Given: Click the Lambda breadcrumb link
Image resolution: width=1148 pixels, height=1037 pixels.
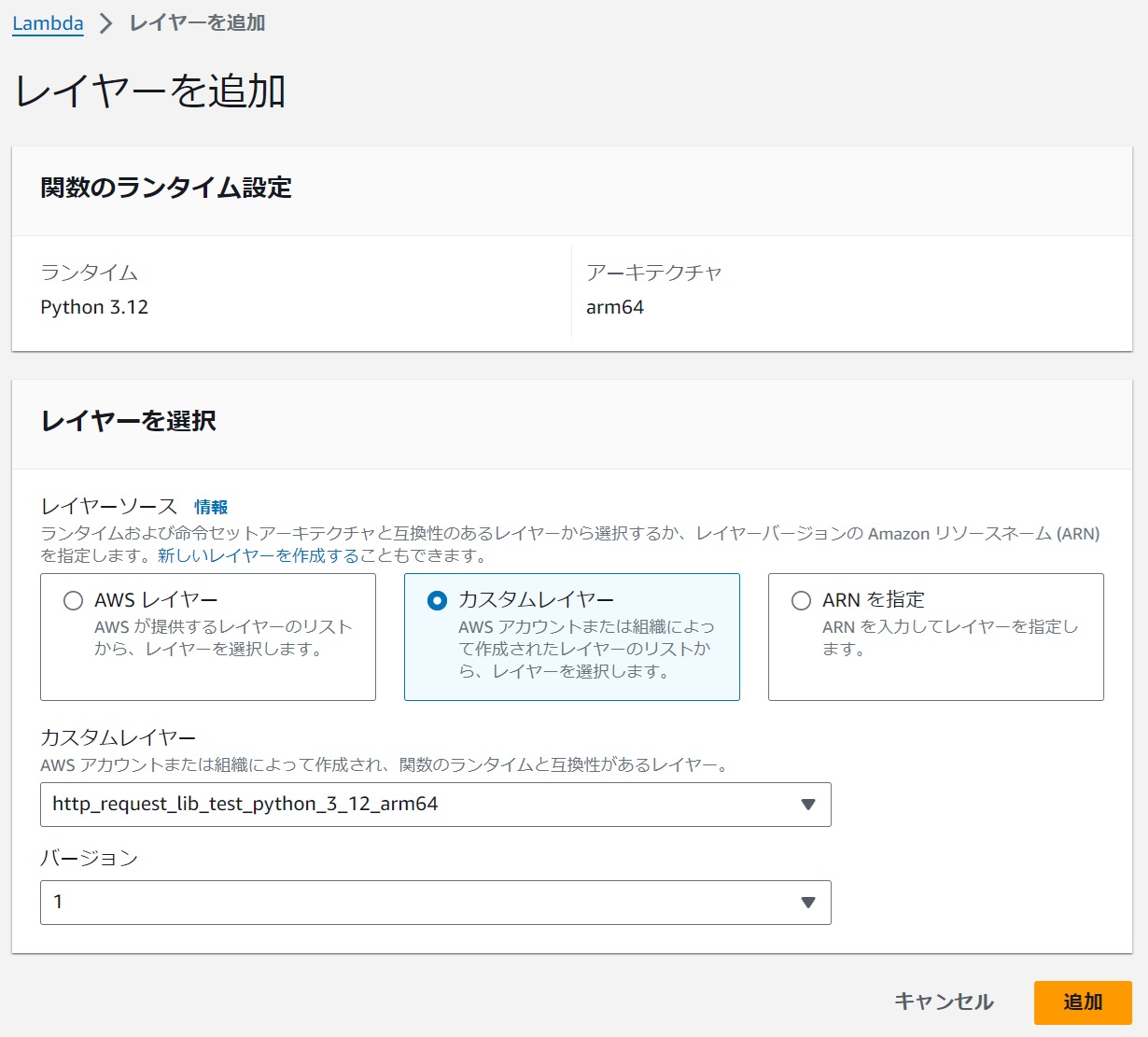Looking at the screenshot, I should click(x=47, y=23).
